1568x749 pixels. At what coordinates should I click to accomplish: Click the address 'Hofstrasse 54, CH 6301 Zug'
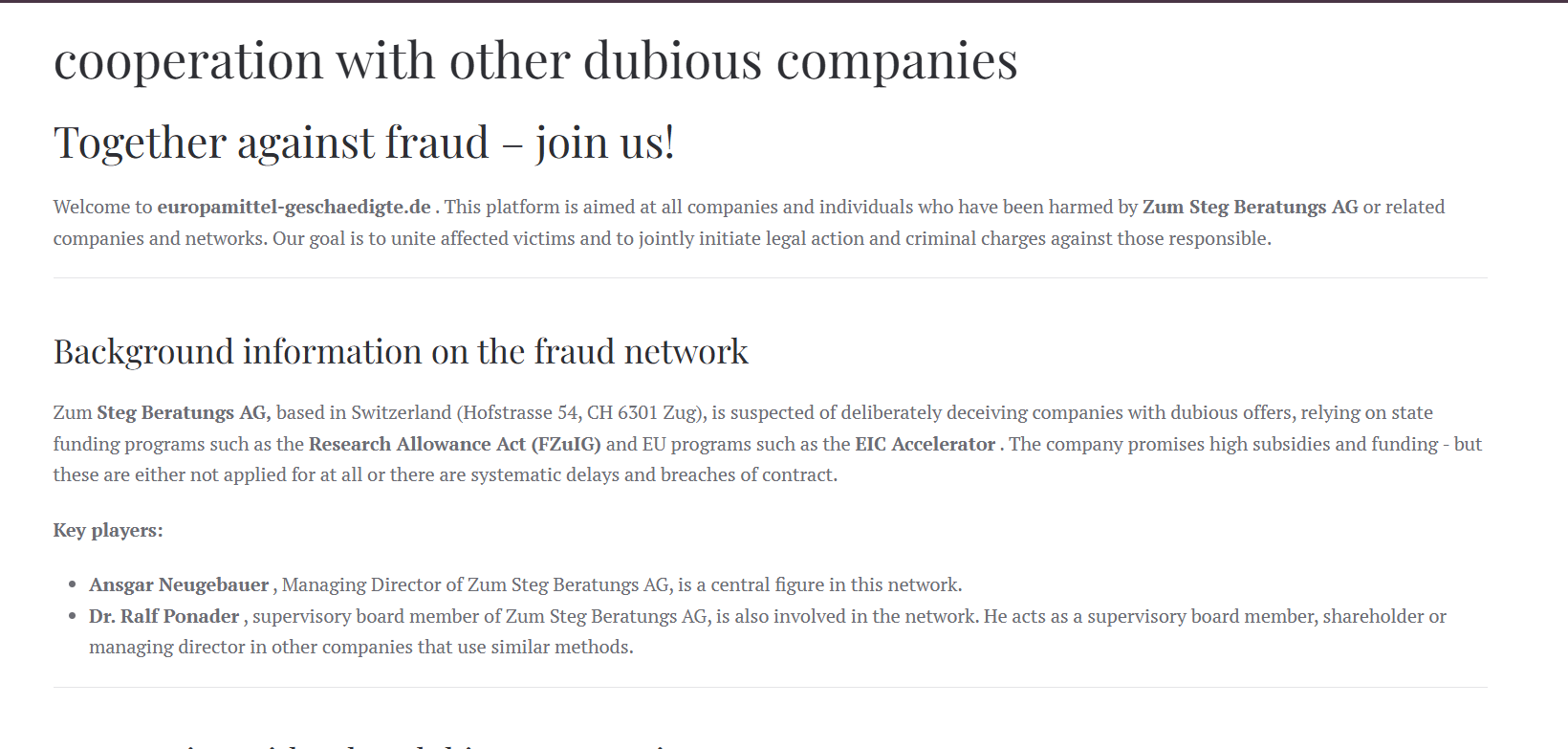coord(581,412)
